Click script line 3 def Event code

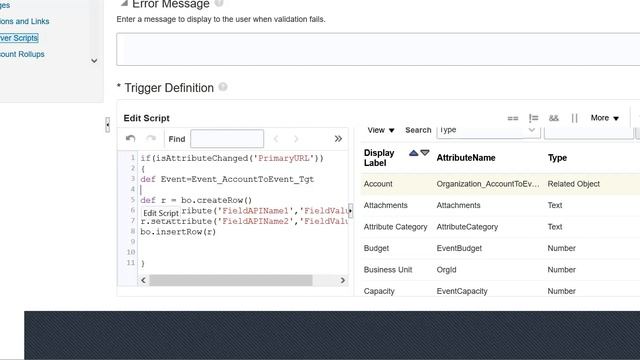click(227, 179)
